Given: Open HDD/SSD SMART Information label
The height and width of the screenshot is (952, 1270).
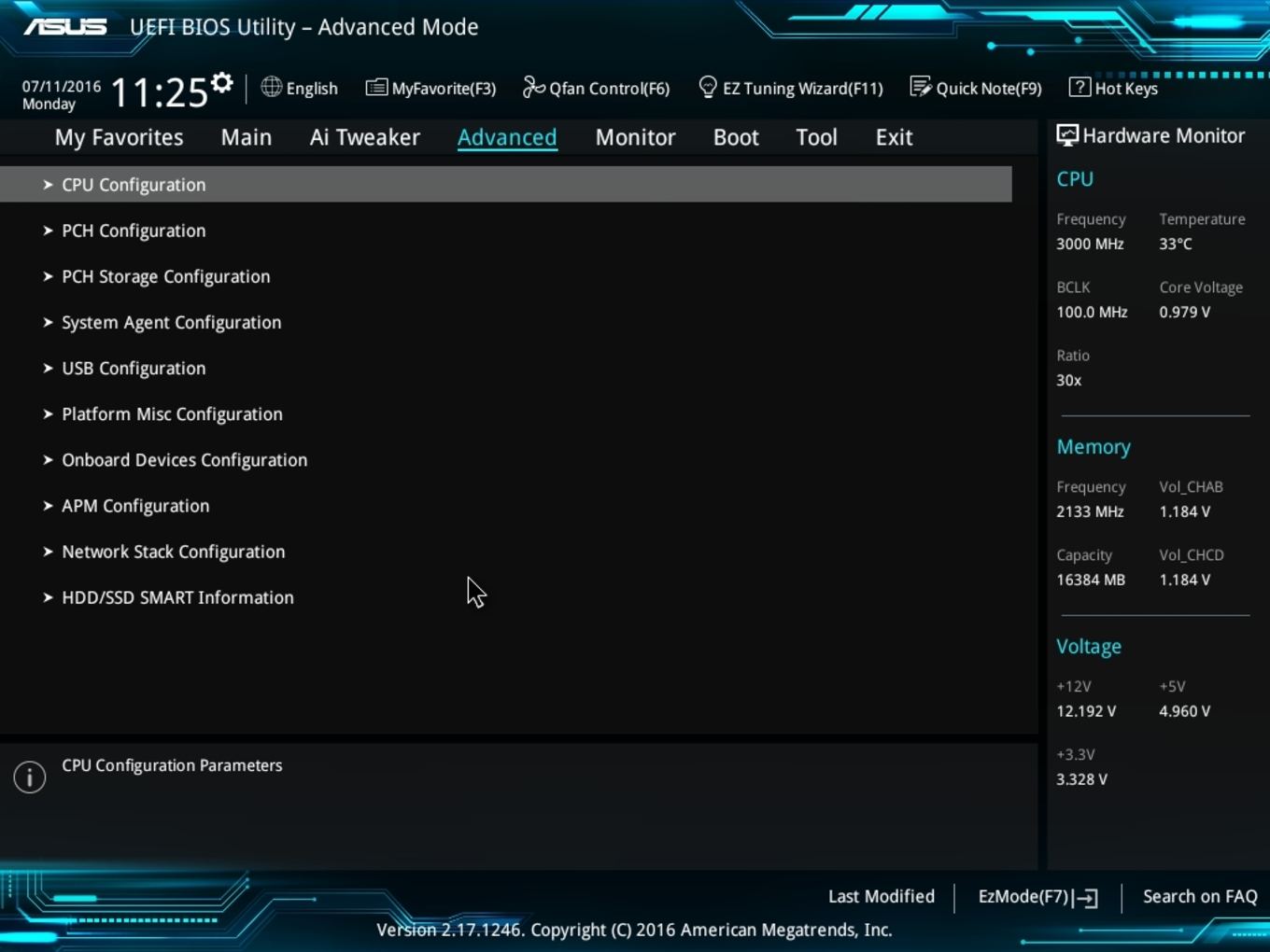Looking at the screenshot, I should point(177,597).
